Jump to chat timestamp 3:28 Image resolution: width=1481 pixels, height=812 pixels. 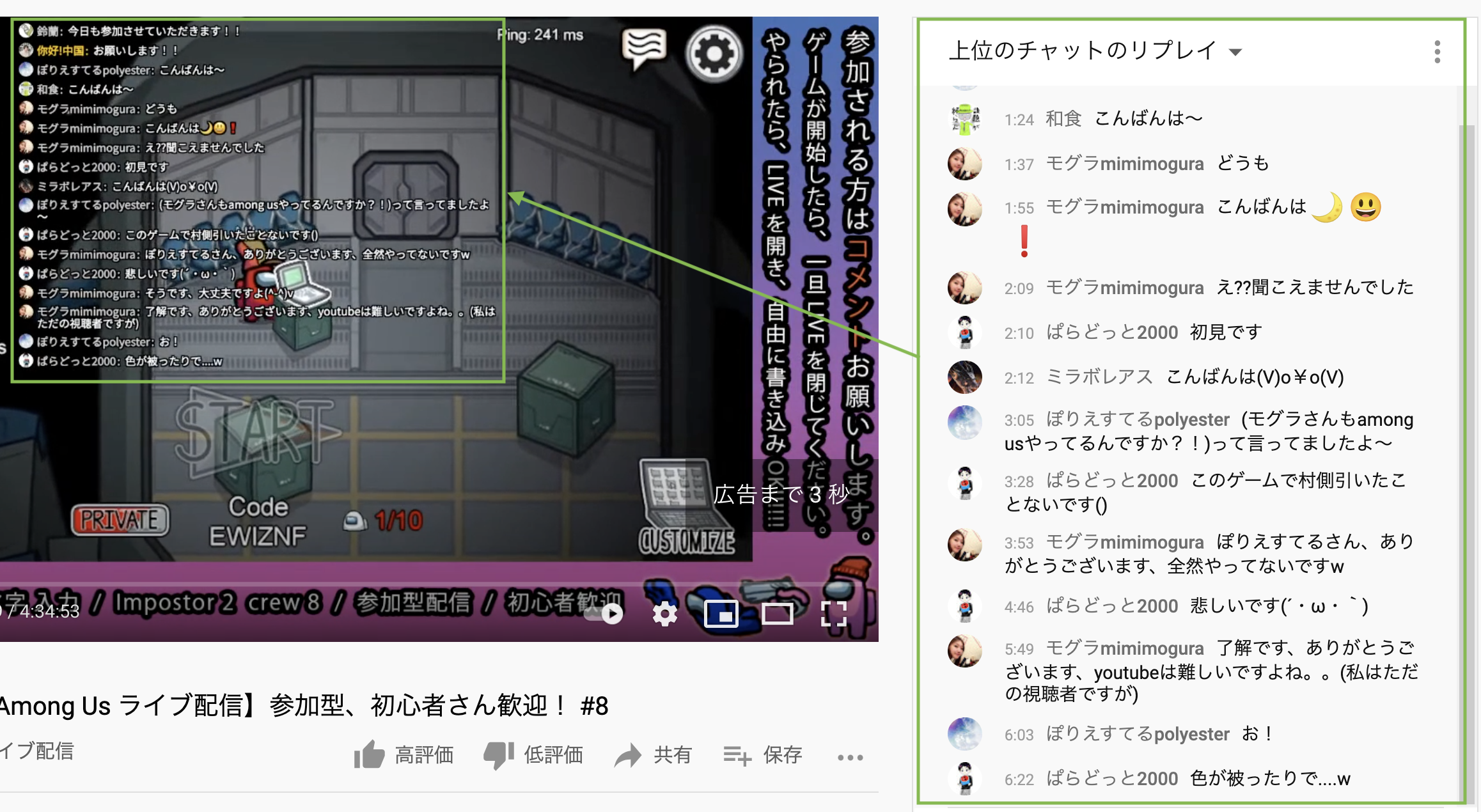pyautogui.click(x=1019, y=481)
